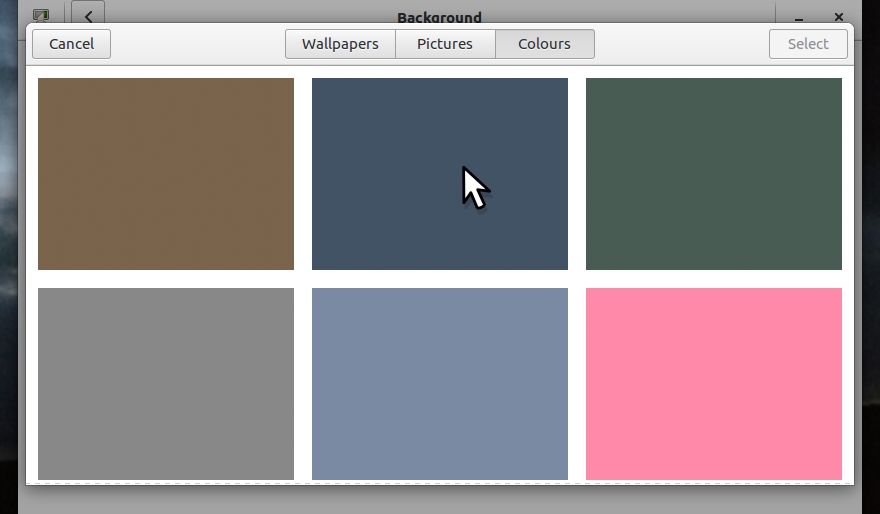
Task: Click the desktop wallpaper left of the dialog
Action: coord(11,250)
